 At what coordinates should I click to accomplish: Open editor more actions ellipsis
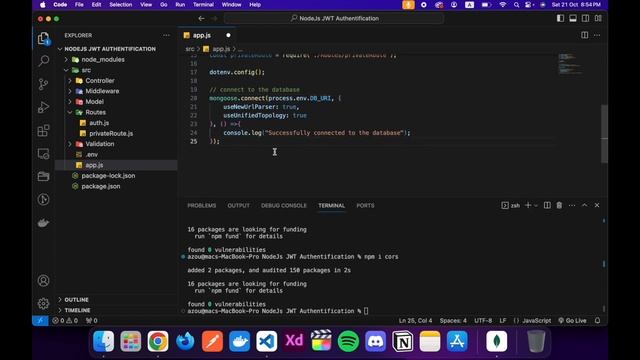point(597,35)
